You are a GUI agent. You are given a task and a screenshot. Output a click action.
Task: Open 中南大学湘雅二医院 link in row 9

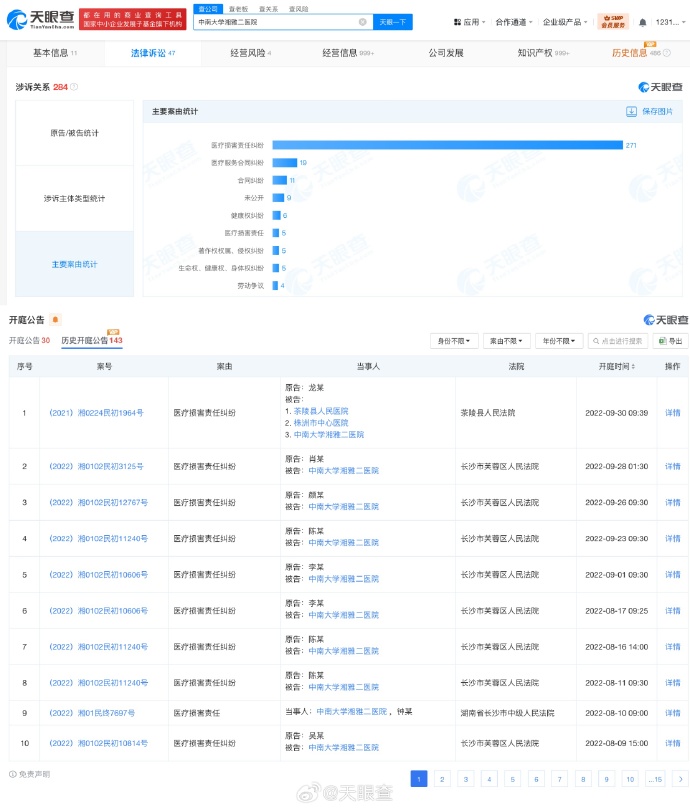click(x=351, y=711)
